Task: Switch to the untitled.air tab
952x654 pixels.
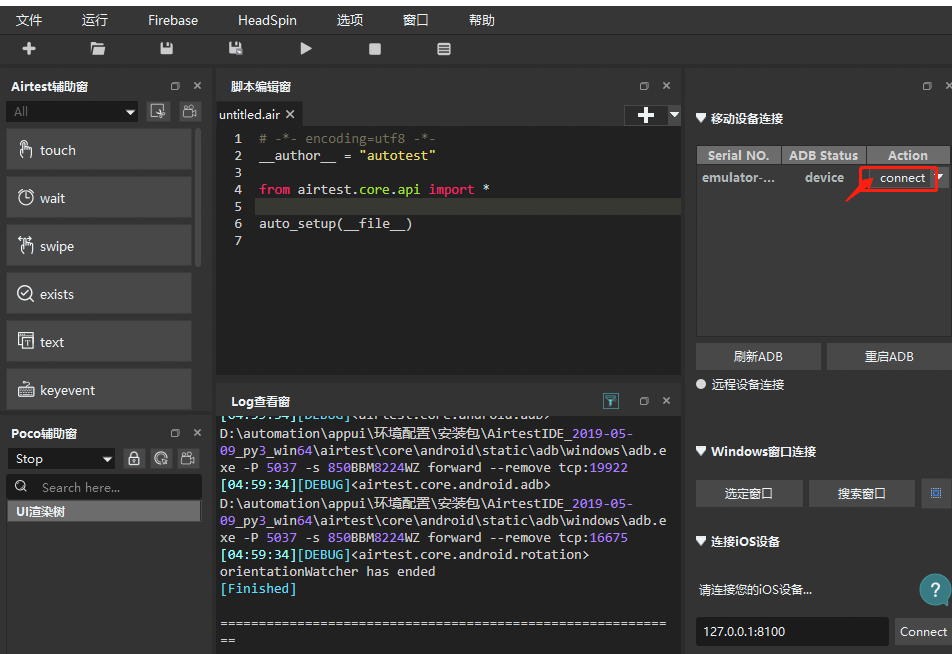Action: [x=250, y=115]
